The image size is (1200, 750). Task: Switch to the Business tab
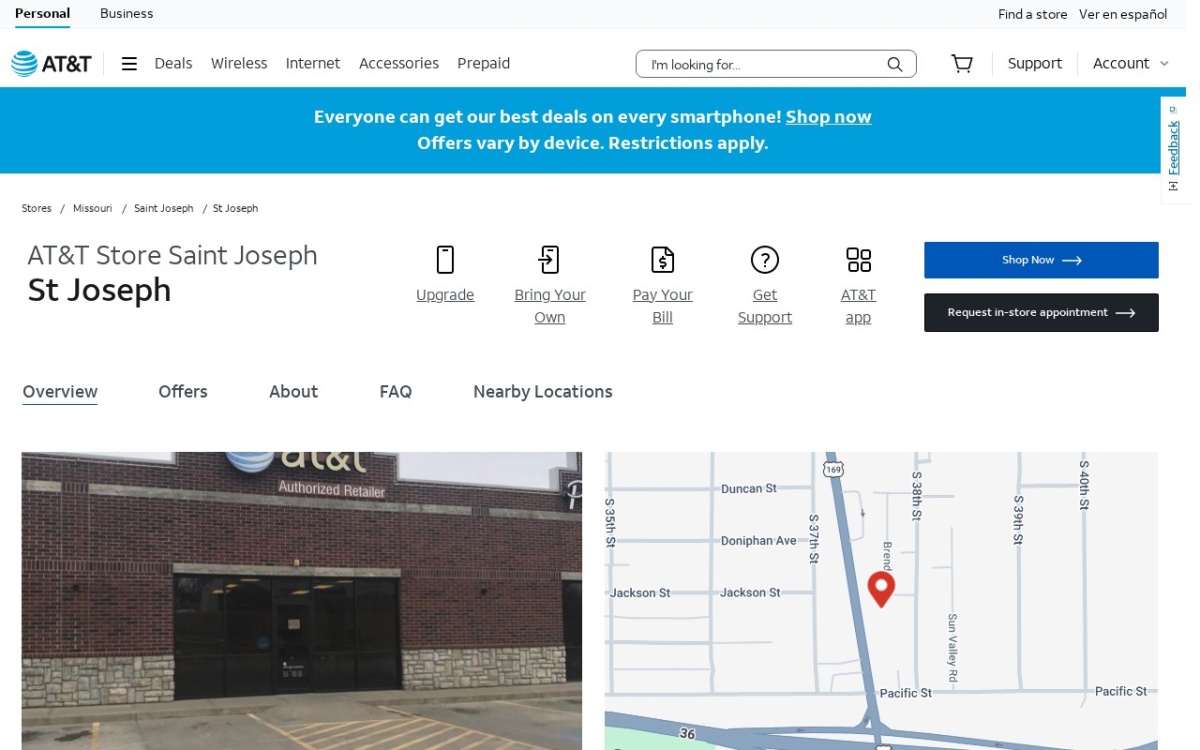pyautogui.click(x=127, y=14)
